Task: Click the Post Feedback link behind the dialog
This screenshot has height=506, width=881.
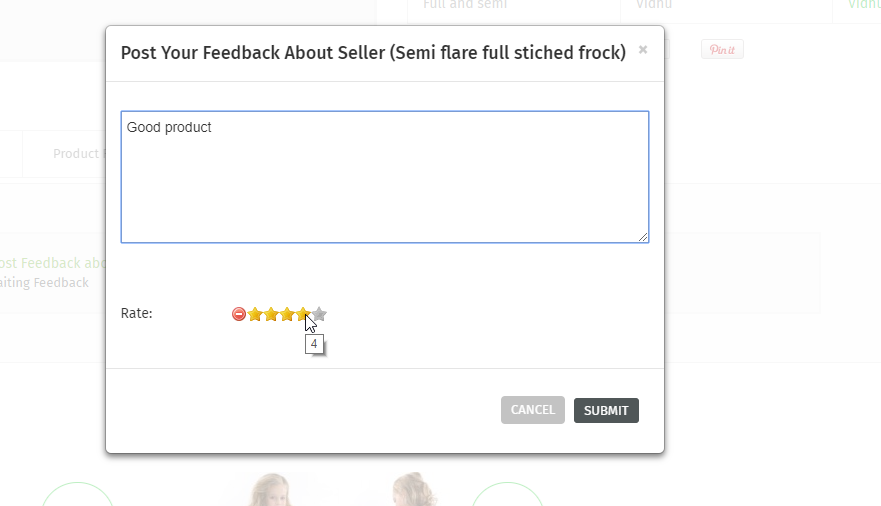Action: [x=52, y=264]
